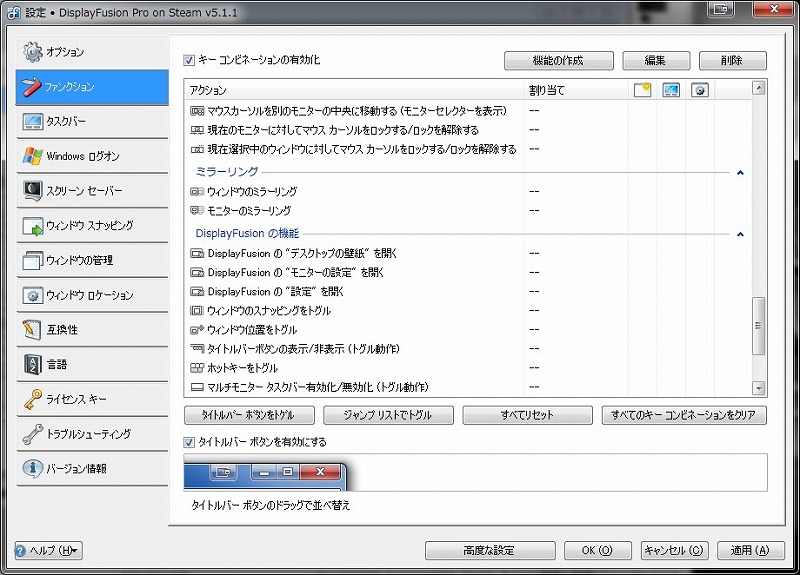Click the function list scrollbar thumb
The image size is (800, 575).
(x=759, y=326)
